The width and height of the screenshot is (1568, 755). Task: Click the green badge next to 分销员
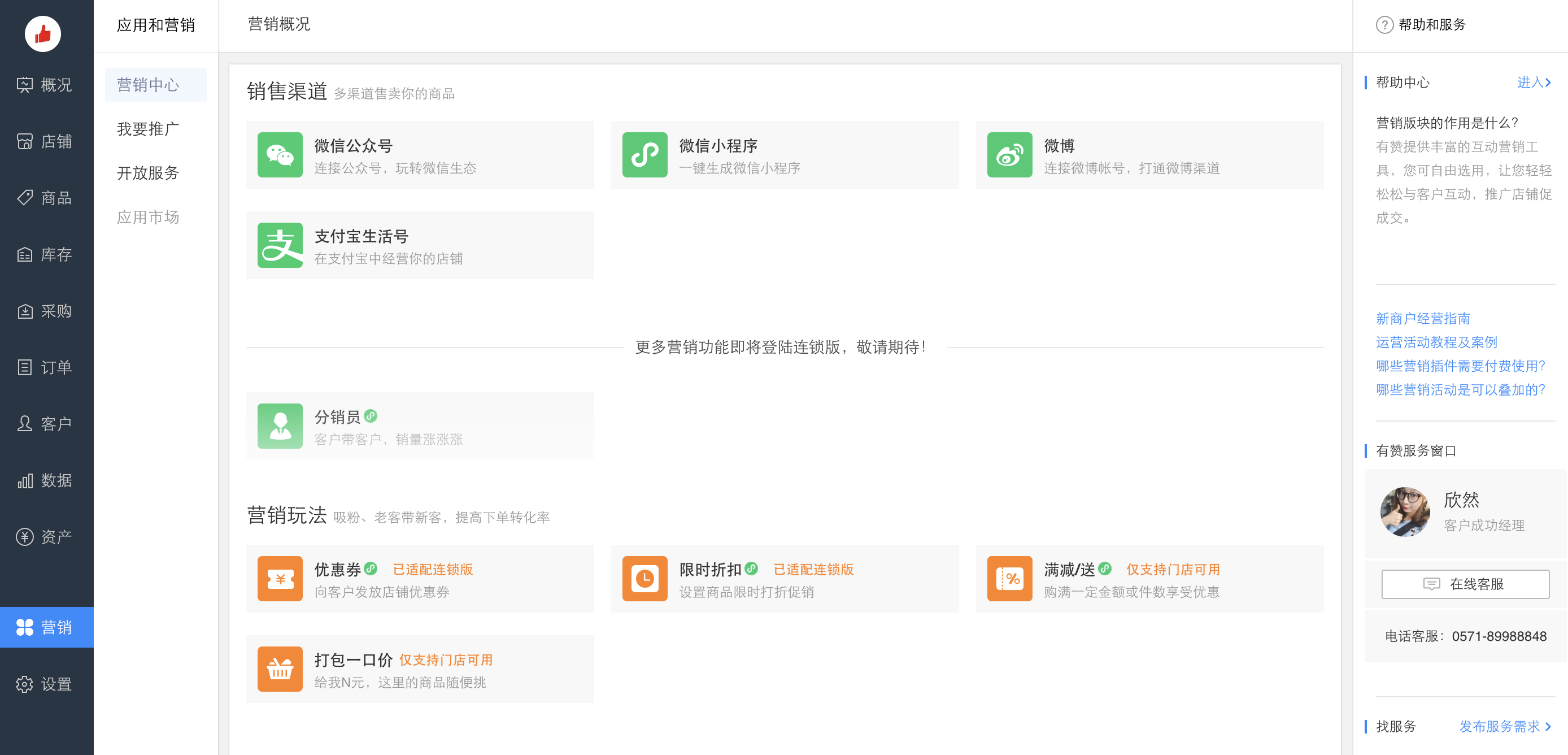370,416
